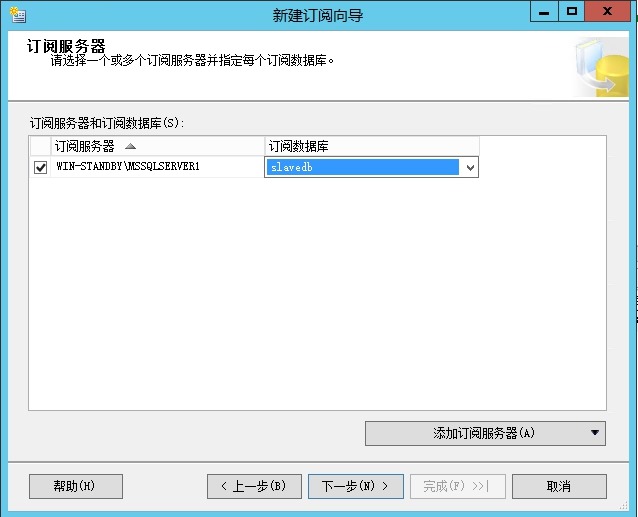
Task: Go back with the 上一步(B) button
Action: [253, 486]
